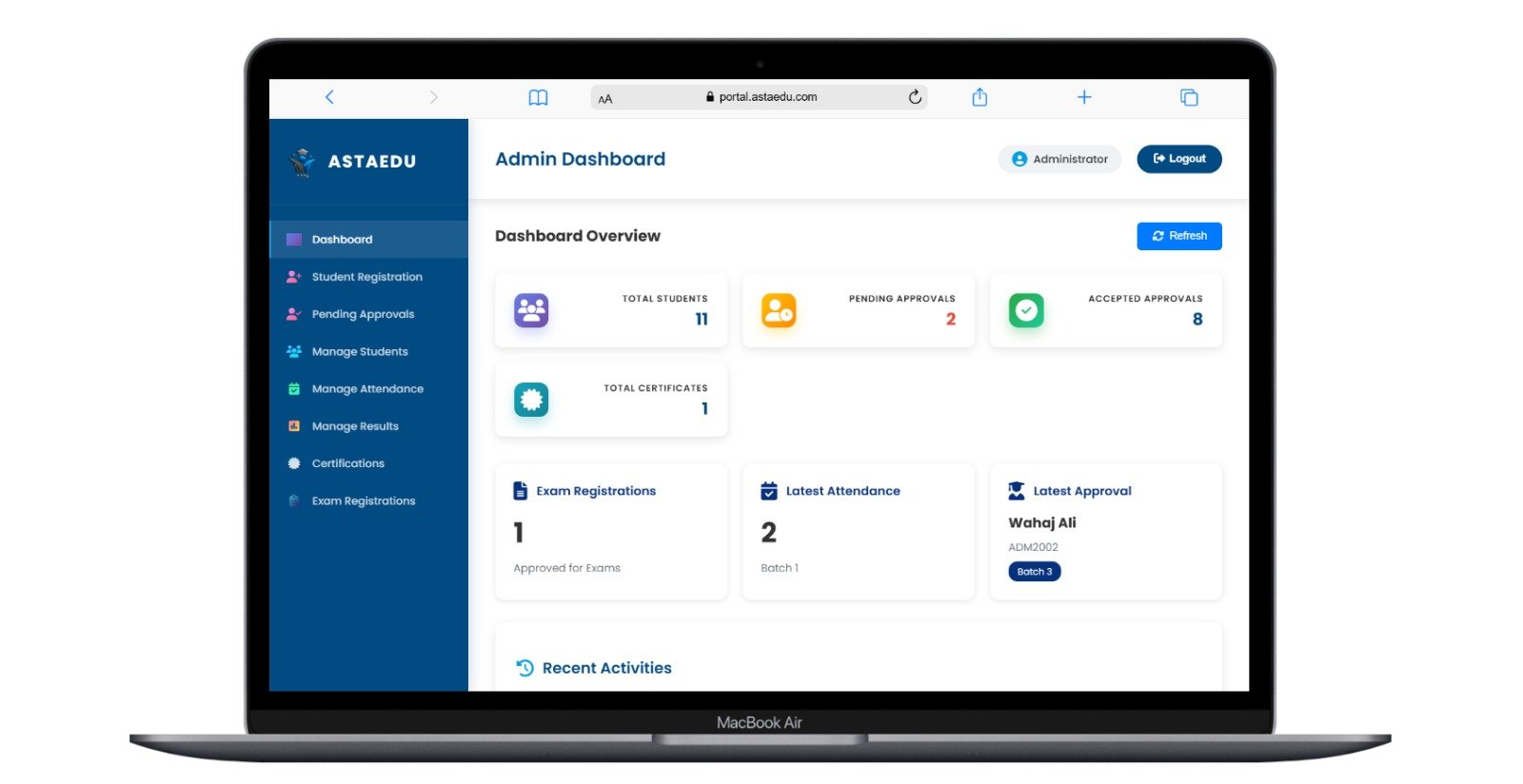Open the AA reader text-size menu
Image resolution: width=1523 pixels, height=784 pixels.
[605, 99]
